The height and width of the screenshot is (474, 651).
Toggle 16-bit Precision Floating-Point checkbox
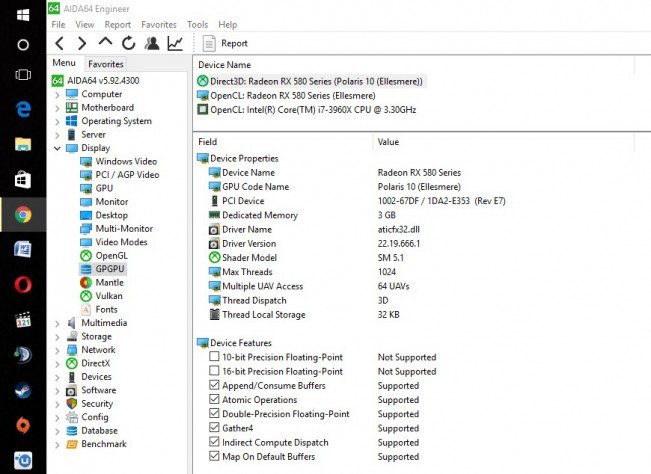point(214,371)
